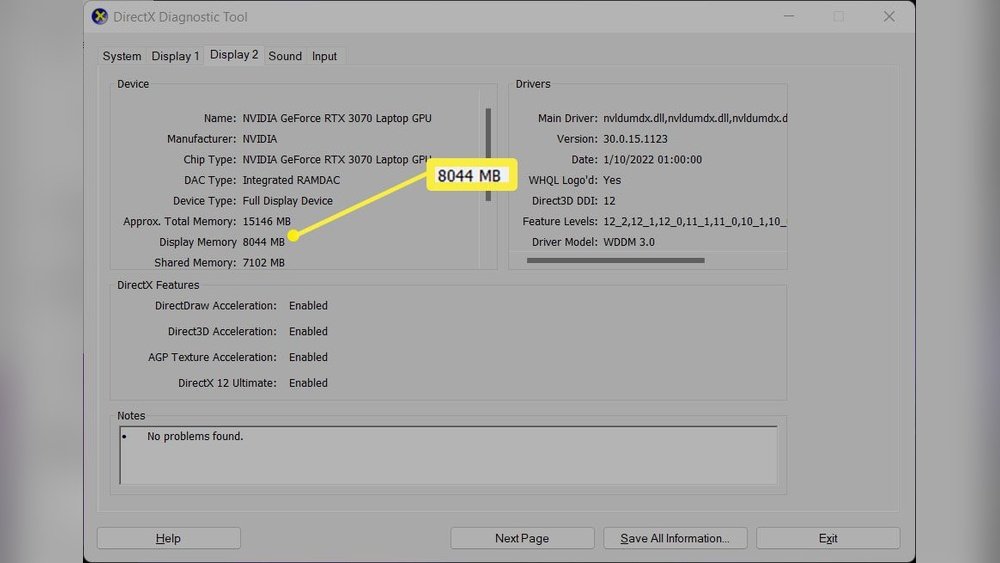Click the Display Memory 8044 MB value
Image resolution: width=1000 pixels, height=563 pixels.
(x=264, y=242)
